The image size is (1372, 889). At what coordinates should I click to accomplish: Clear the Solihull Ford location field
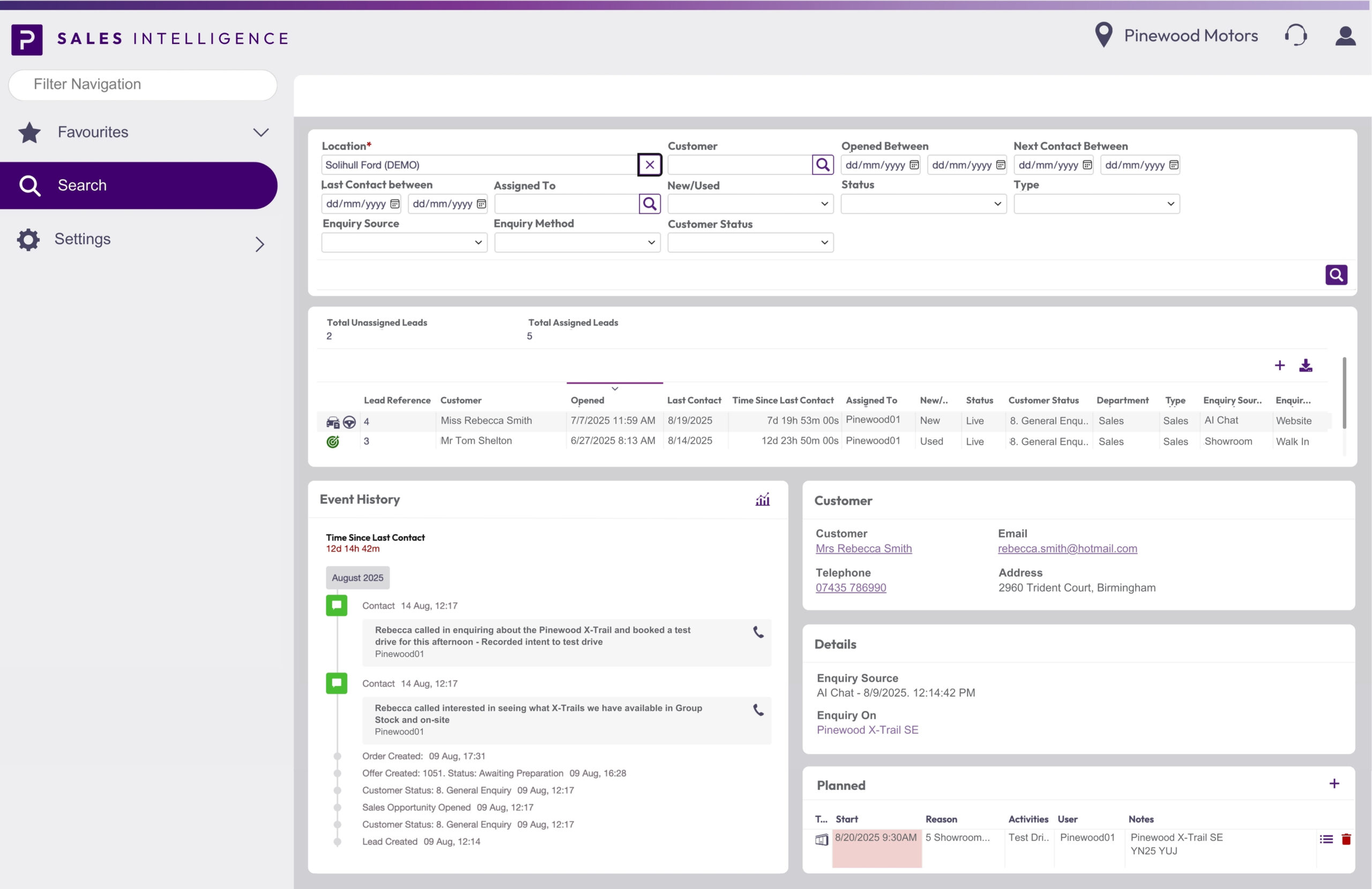(x=649, y=165)
